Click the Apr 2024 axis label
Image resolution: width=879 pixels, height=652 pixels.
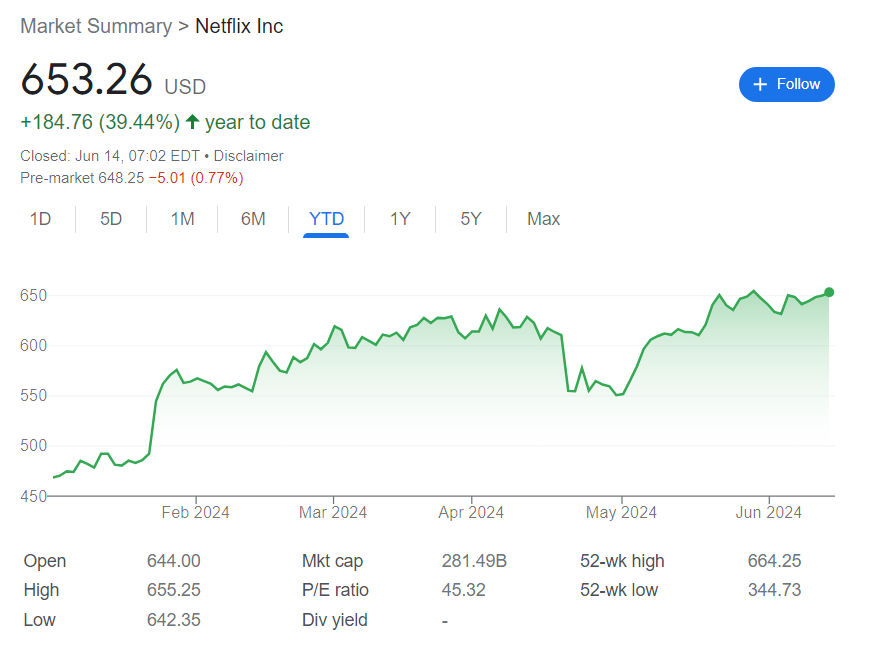pos(471,512)
